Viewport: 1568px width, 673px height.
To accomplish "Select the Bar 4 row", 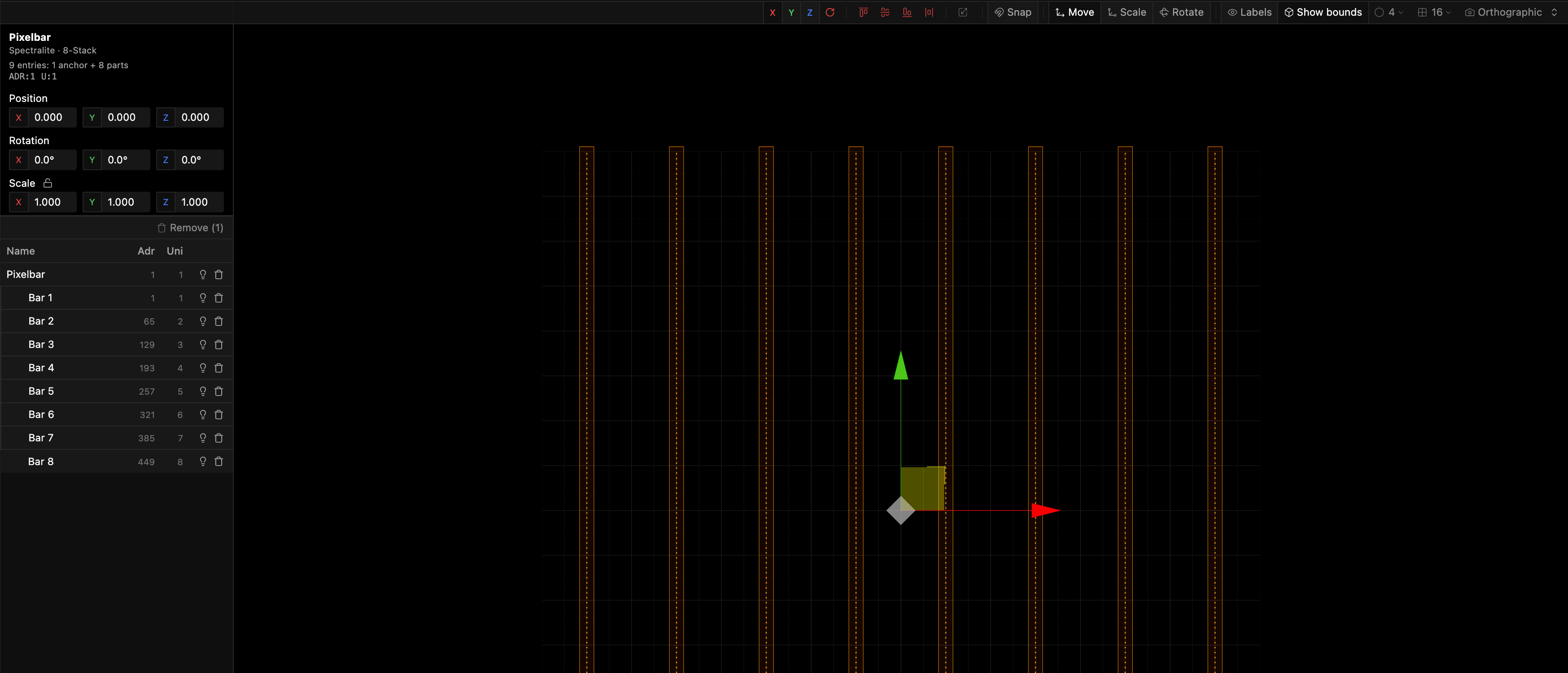I will pos(116,368).
